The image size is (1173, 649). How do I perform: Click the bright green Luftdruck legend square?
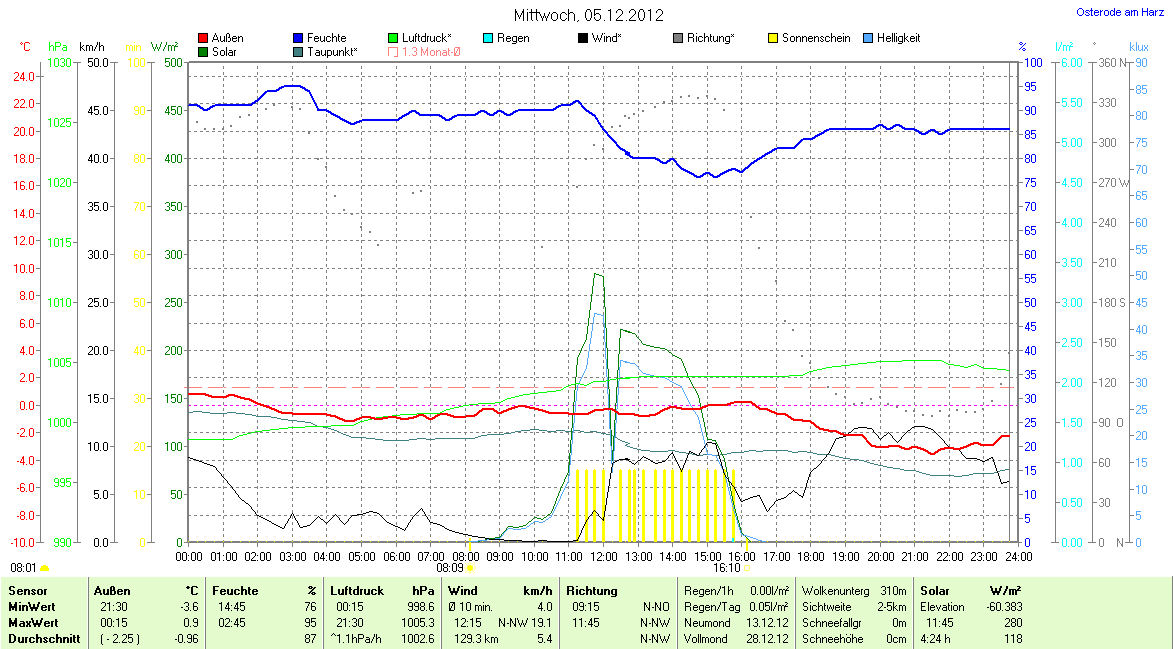[393, 38]
